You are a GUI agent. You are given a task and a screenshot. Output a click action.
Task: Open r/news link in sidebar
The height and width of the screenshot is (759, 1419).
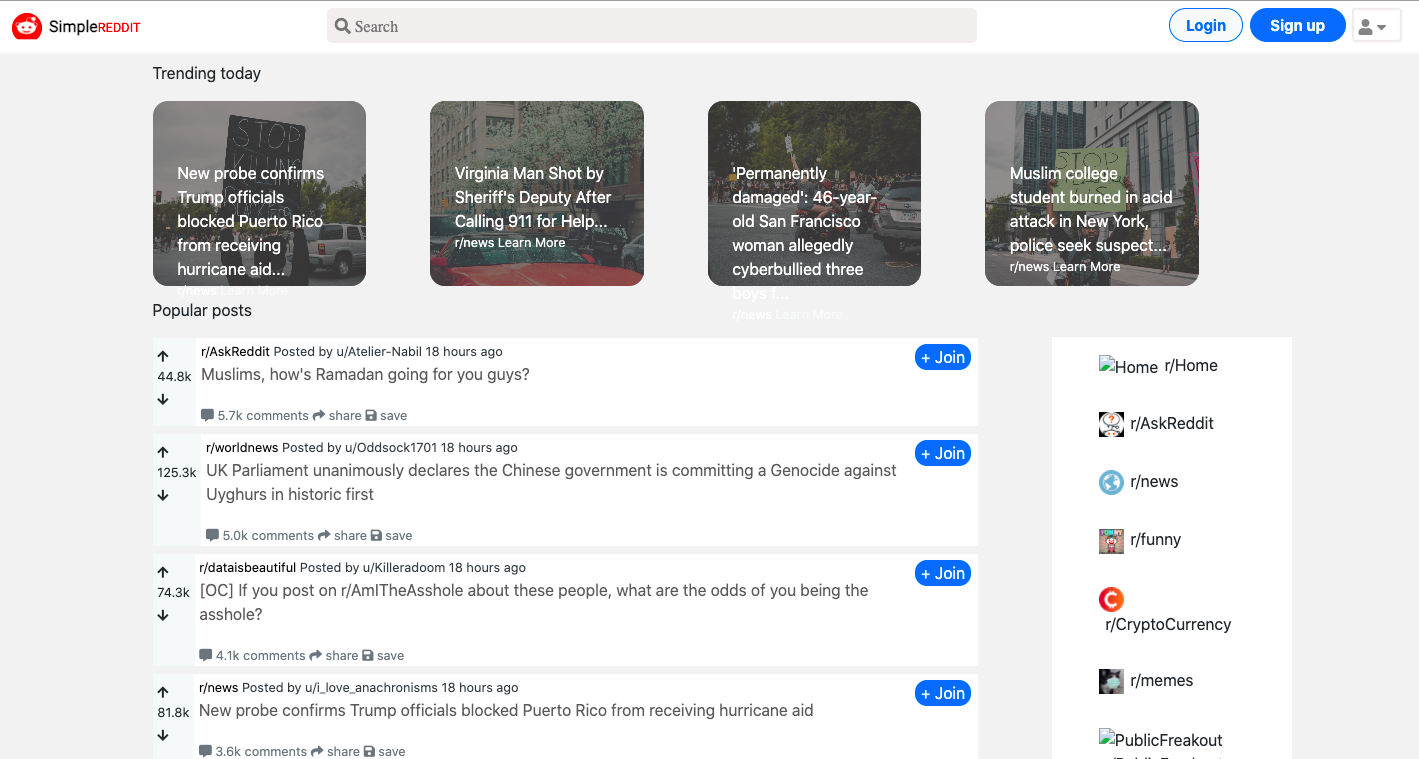pos(1154,482)
